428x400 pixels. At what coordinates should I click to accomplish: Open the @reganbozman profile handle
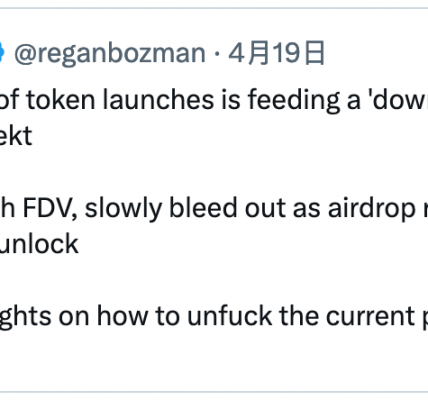pos(110,53)
